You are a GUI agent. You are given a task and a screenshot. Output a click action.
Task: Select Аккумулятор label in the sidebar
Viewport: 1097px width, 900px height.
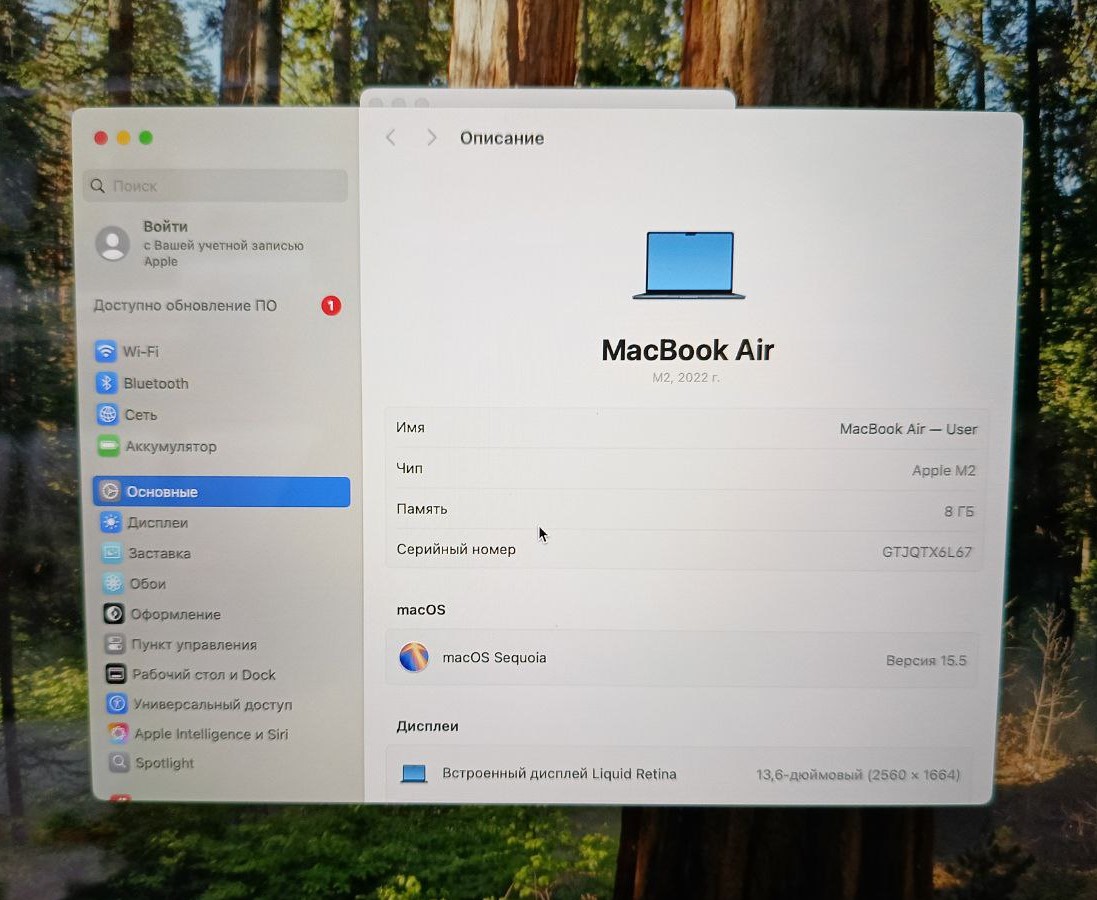(171, 447)
